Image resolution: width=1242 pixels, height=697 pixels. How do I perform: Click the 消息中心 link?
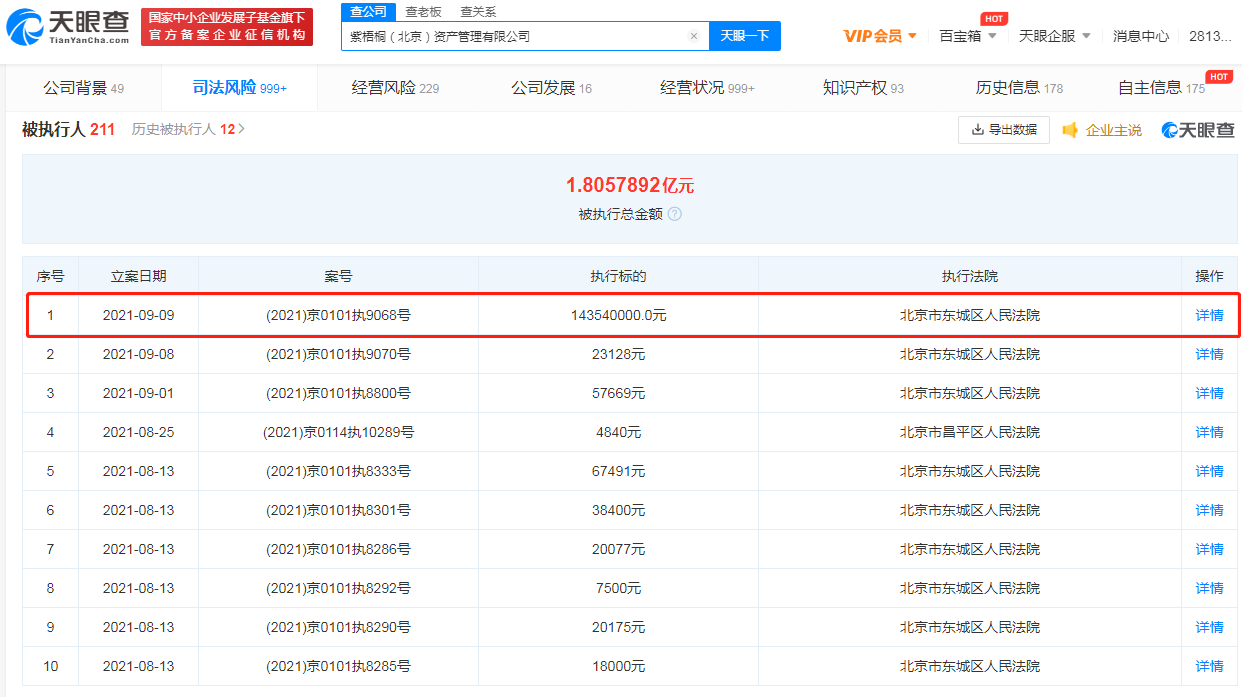coord(1141,35)
